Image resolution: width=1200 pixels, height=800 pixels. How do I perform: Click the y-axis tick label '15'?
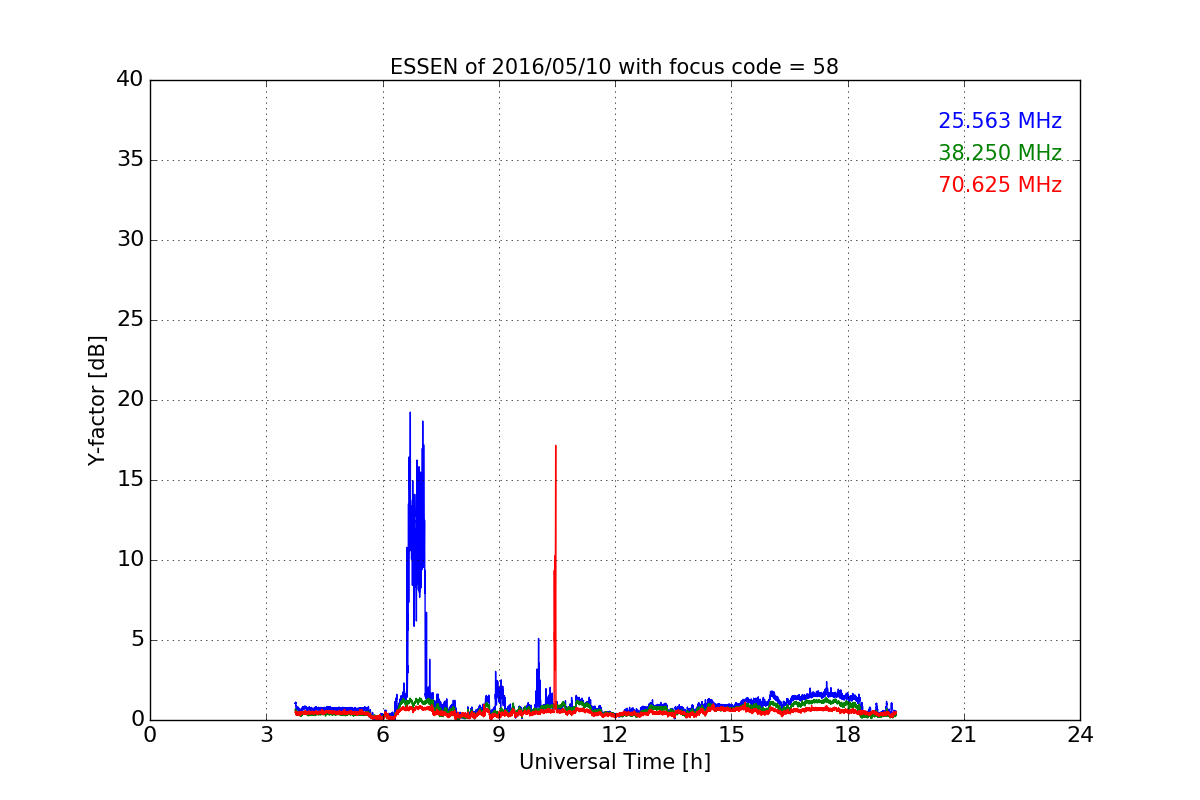pyautogui.click(x=130, y=480)
